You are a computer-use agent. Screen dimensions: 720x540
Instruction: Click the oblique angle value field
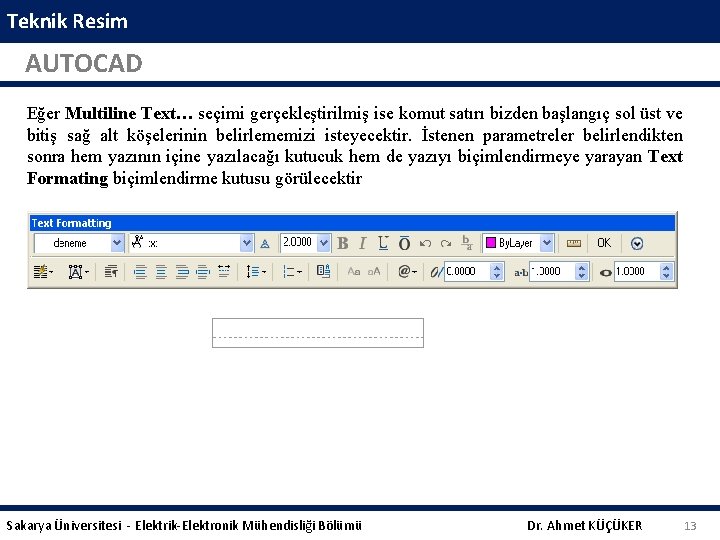tap(467, 271)
